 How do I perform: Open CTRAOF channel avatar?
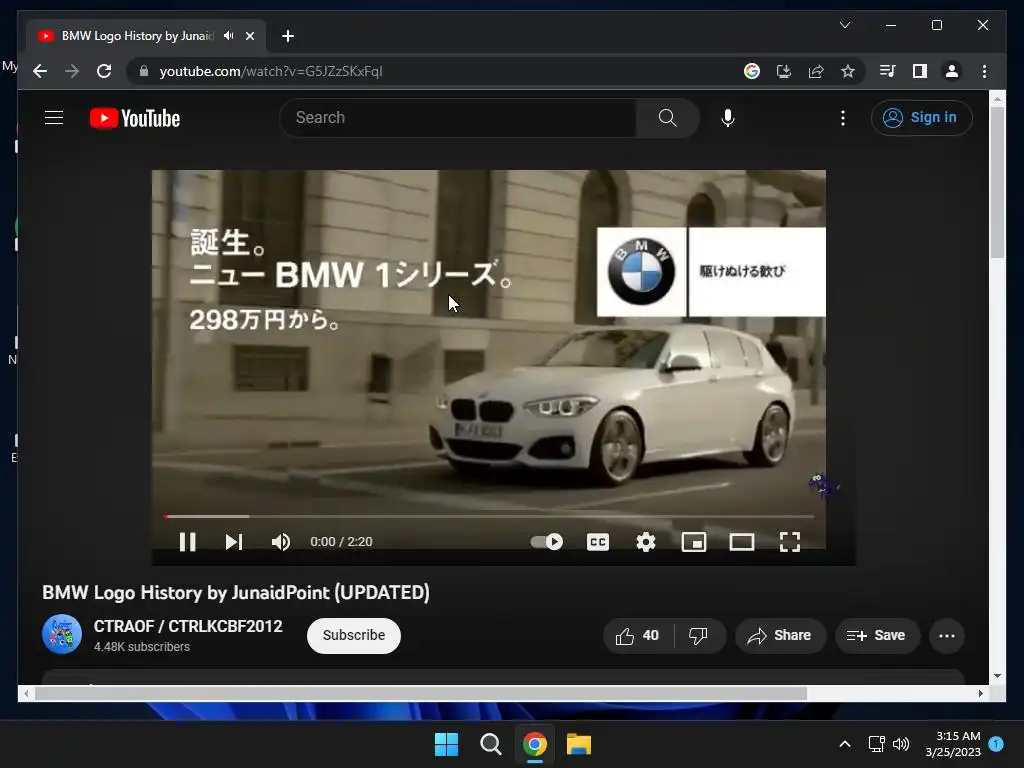pyautogui.click(x=62, y=634)
